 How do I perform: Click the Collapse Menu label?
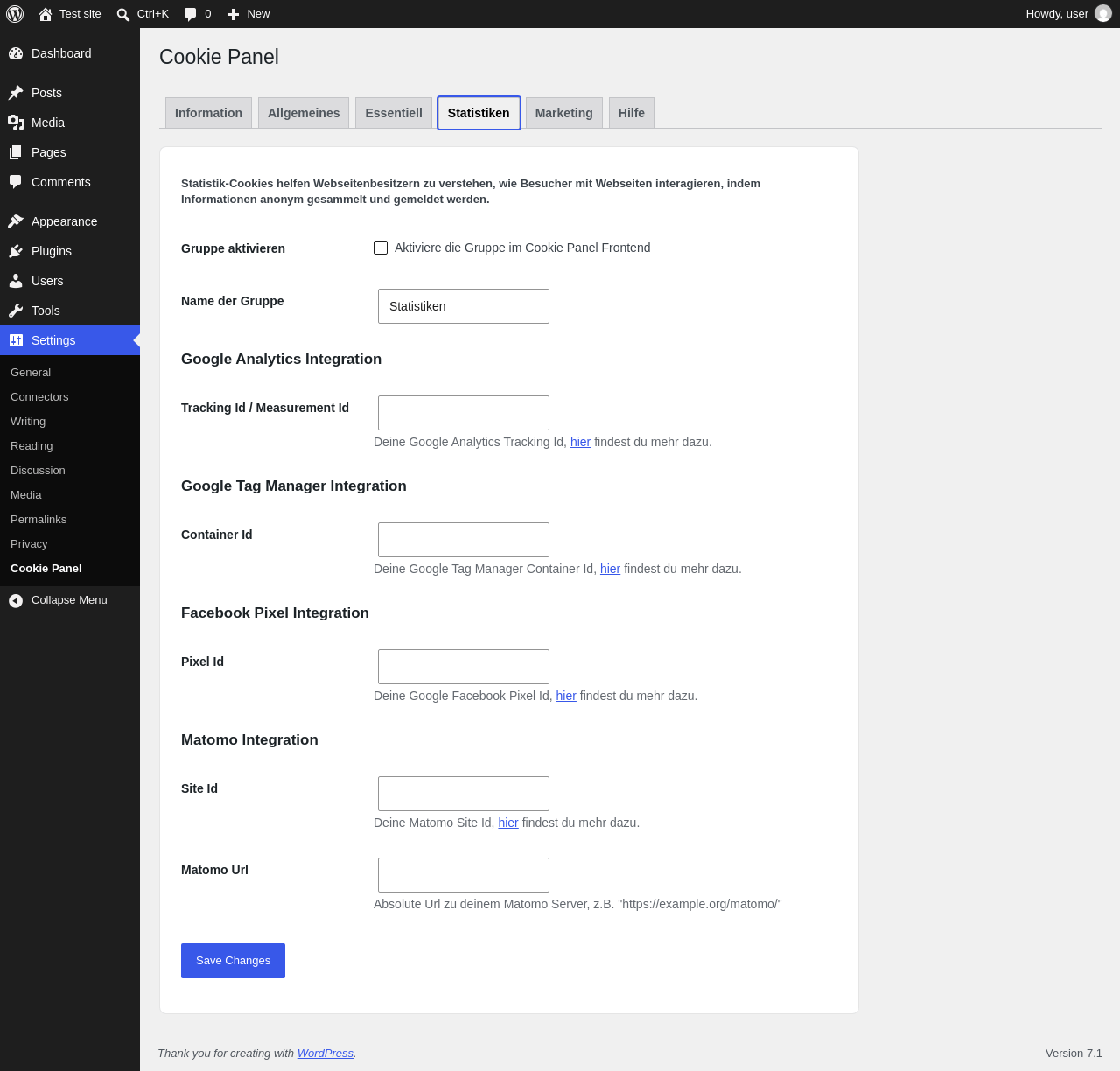tap(69, 600)
